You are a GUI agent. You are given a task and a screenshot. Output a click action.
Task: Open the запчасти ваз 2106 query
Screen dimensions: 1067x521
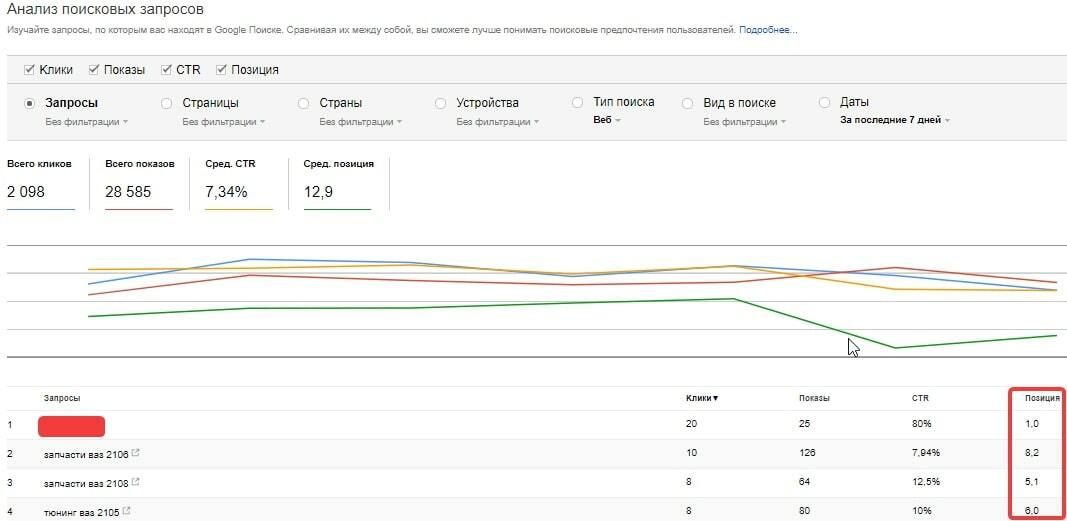coord(85,453)
